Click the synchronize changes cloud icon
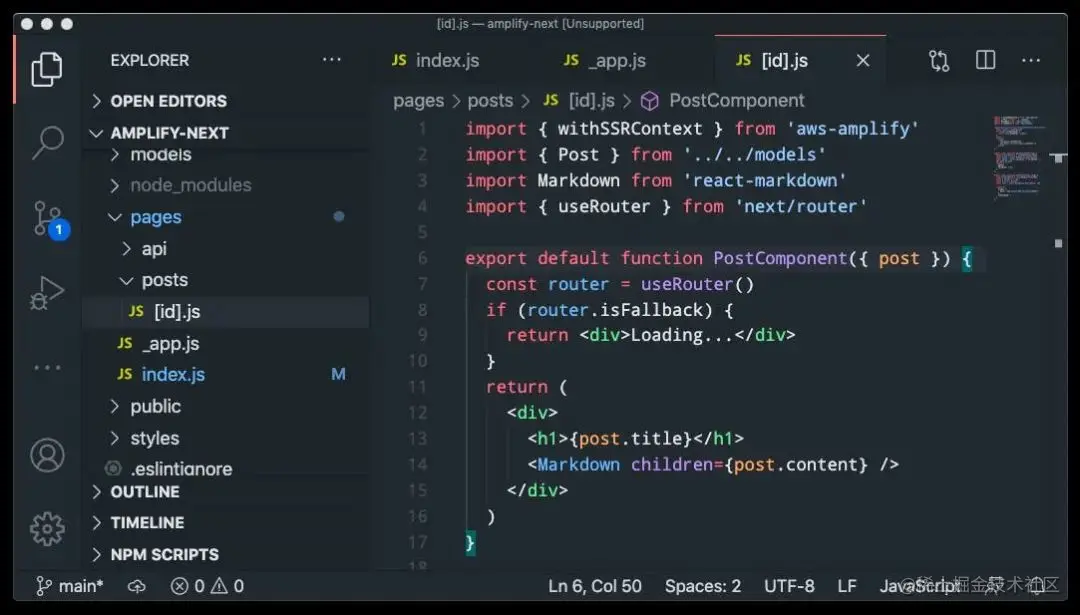 136,586
